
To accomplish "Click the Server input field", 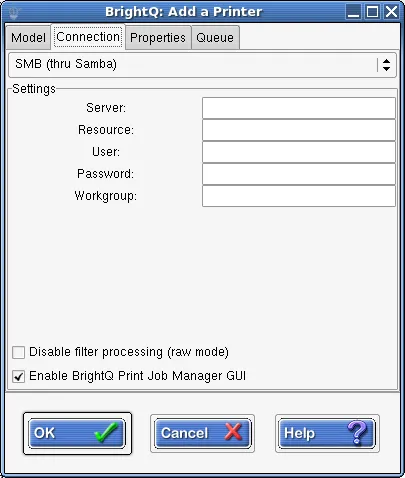I will point(299,108).
